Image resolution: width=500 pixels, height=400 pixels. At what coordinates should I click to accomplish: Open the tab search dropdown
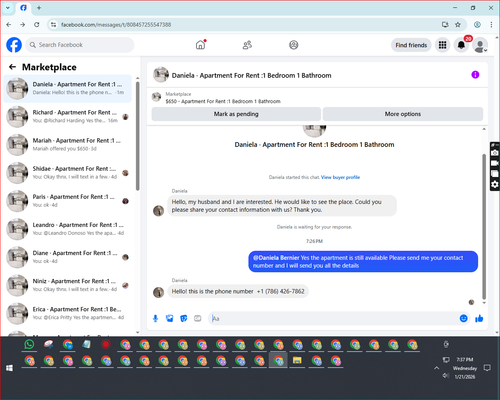tap(8, 8)
